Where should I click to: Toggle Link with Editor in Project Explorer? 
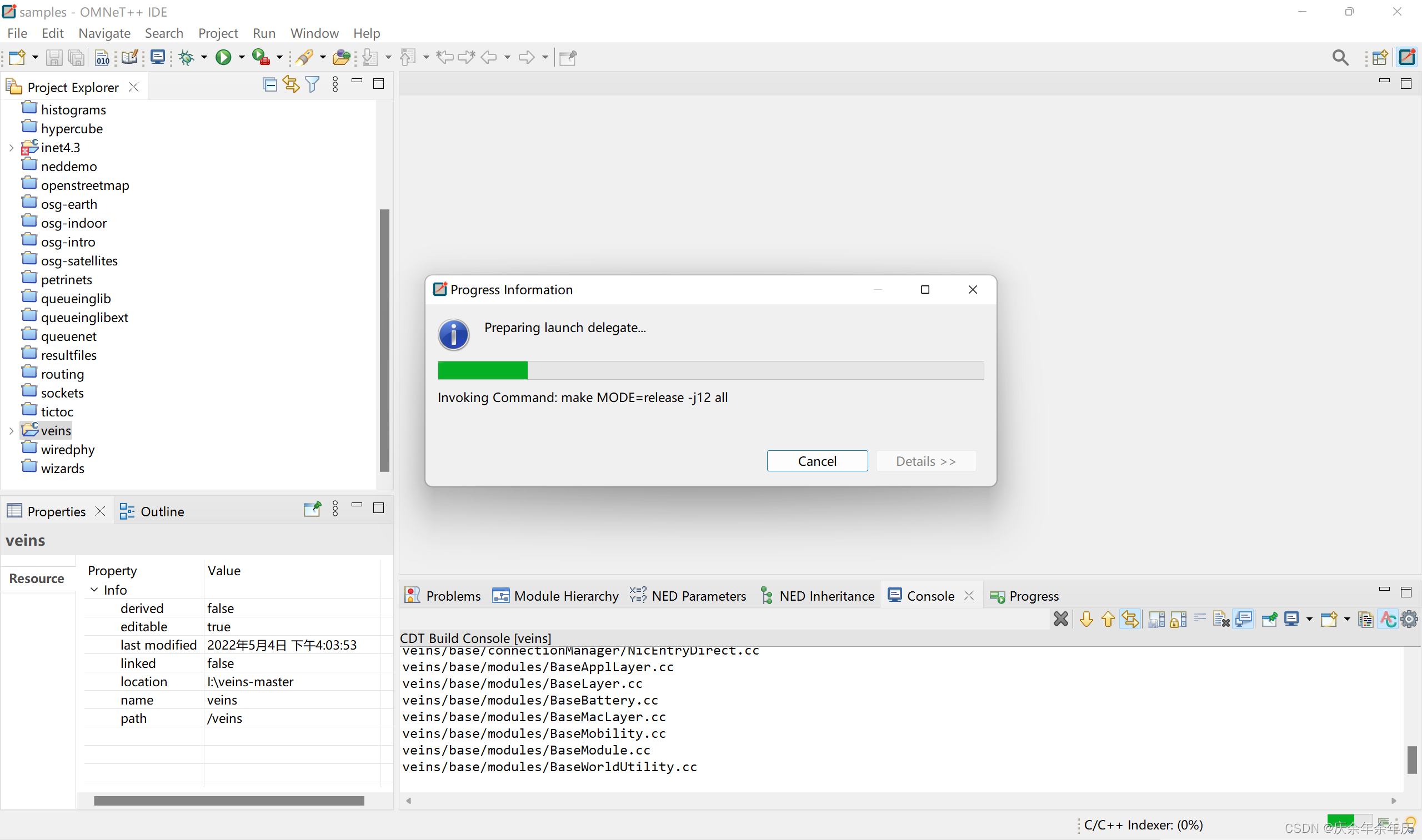(291, 85)
